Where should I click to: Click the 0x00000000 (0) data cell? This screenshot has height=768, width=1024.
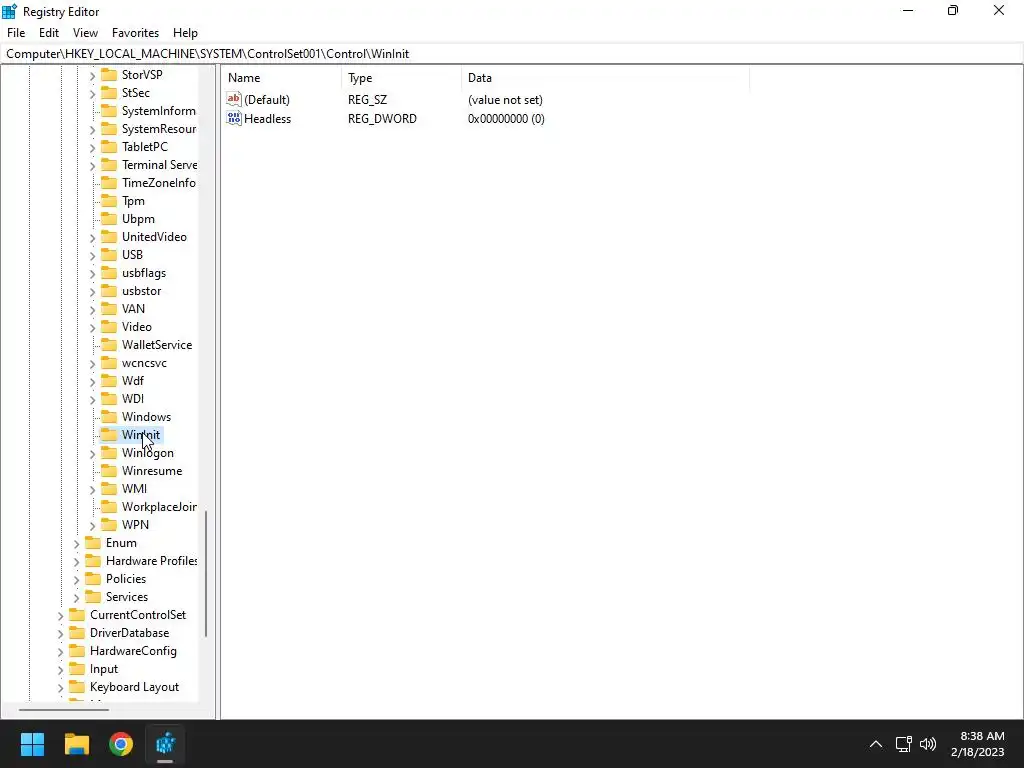(506, 119)
